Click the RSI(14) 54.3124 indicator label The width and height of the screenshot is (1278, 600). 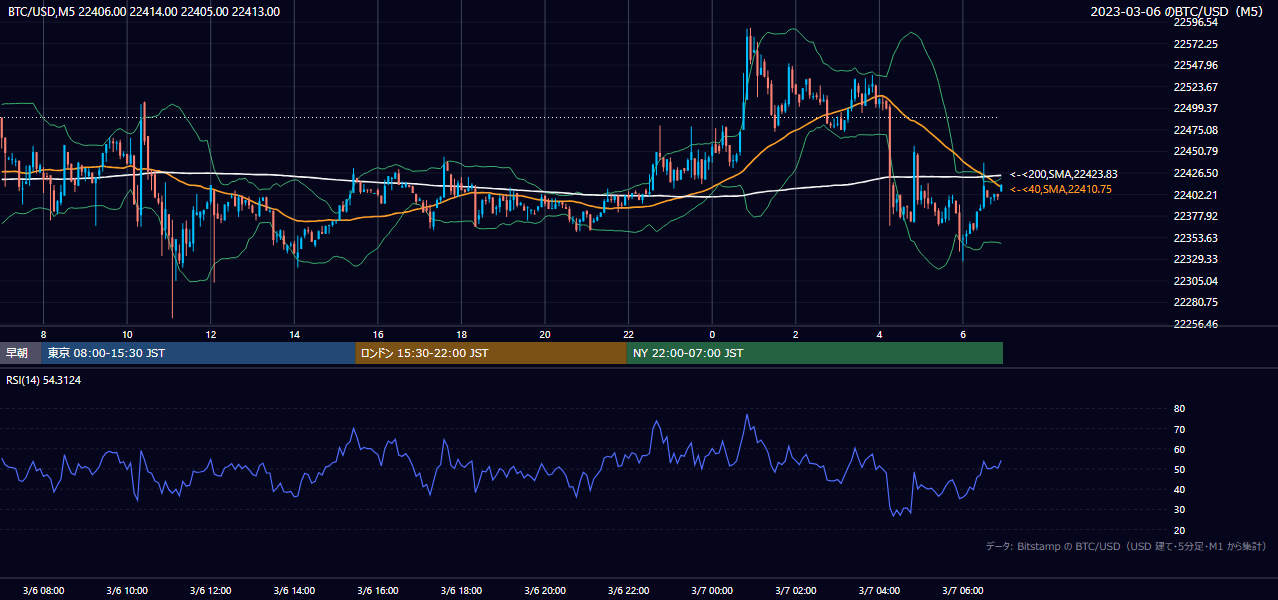[44, 380]
